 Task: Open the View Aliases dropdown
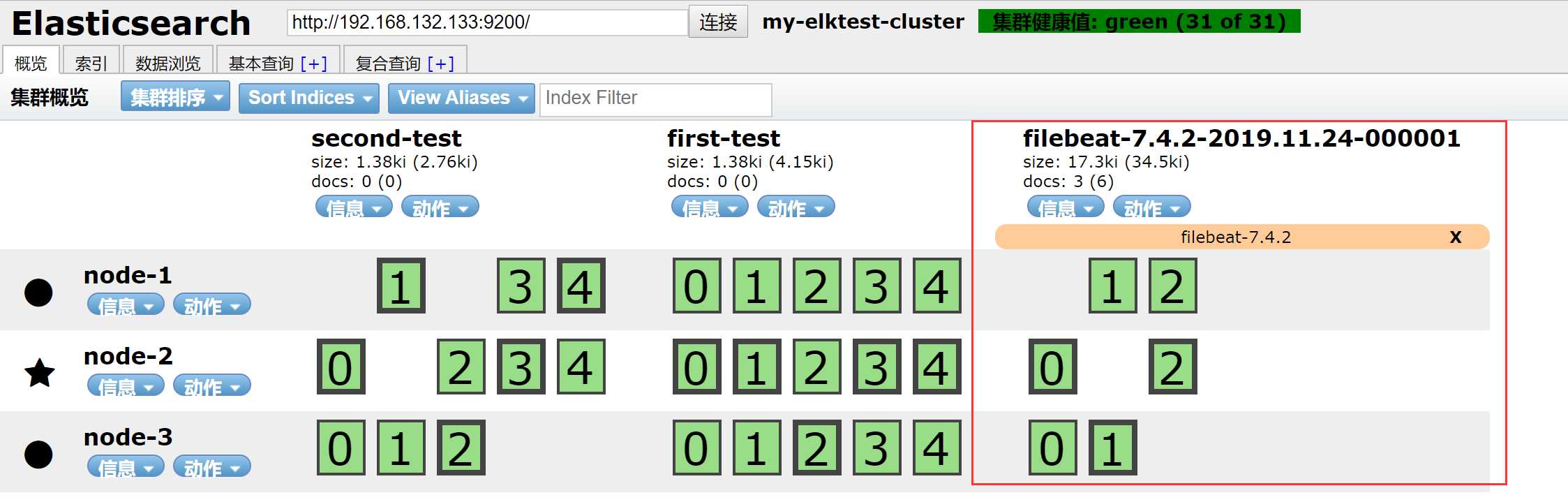click(461, 98)
